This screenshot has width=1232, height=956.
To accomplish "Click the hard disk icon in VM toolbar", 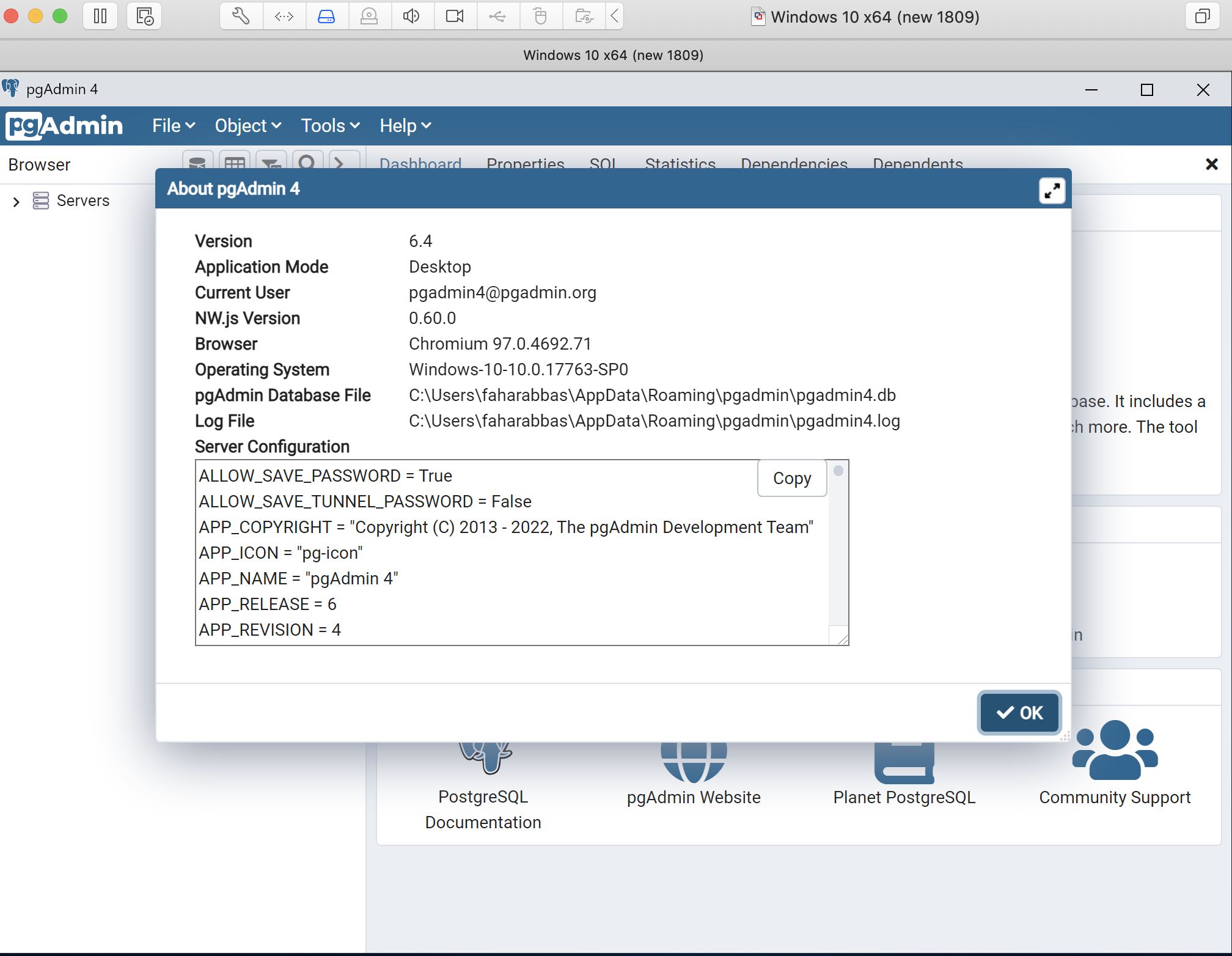I will pos(326,17).
